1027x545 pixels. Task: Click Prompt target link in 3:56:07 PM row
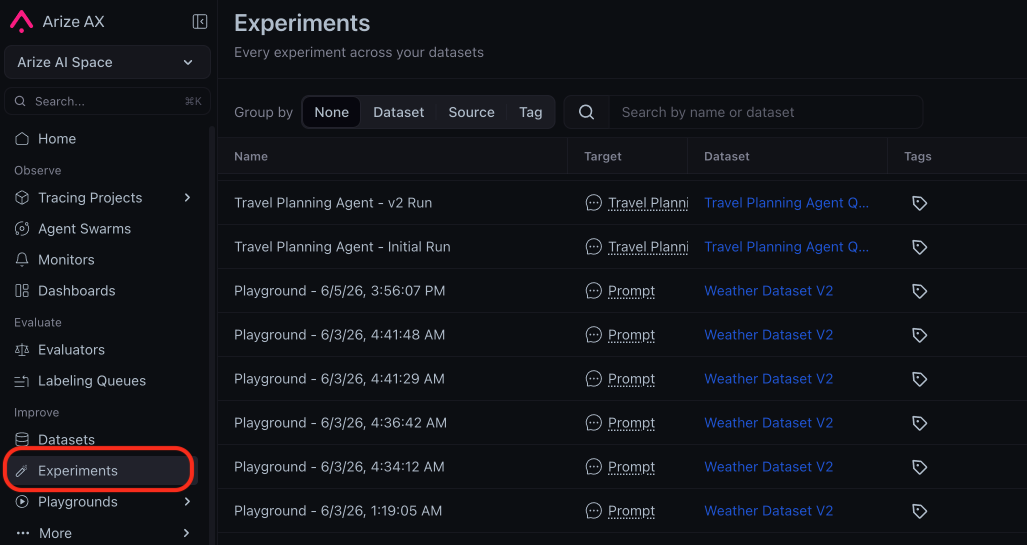click(631, 291)
